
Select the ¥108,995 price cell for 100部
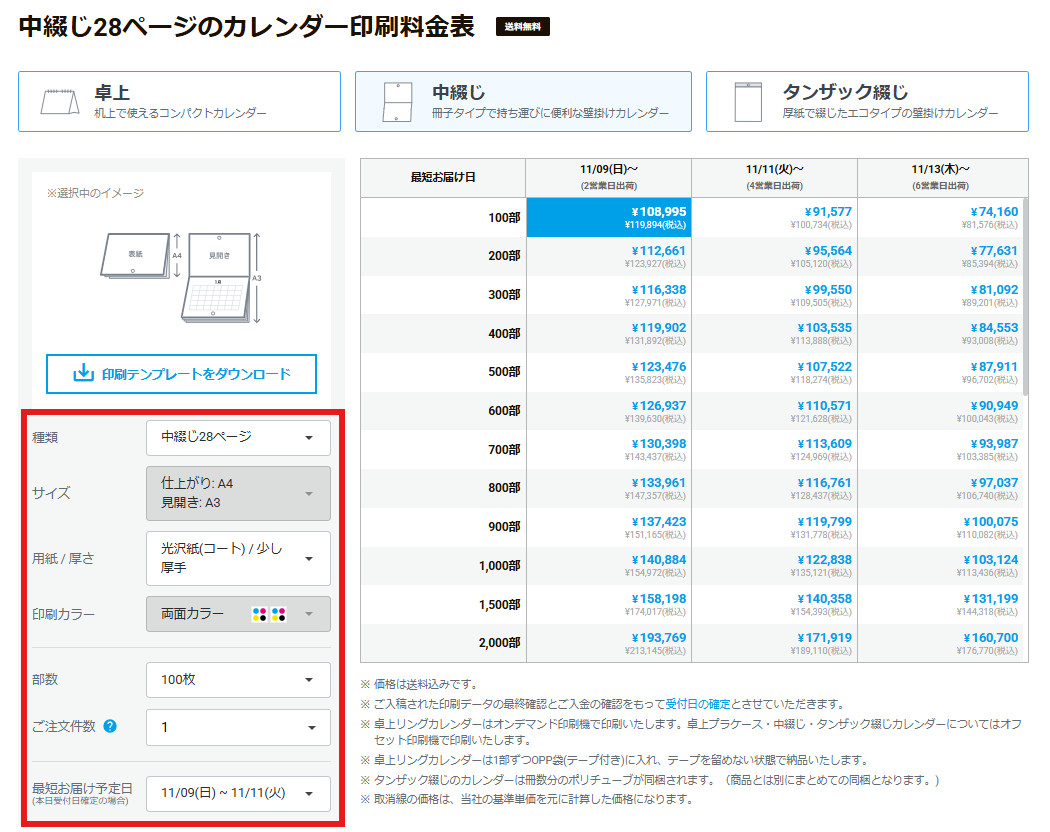pos(608,217)
